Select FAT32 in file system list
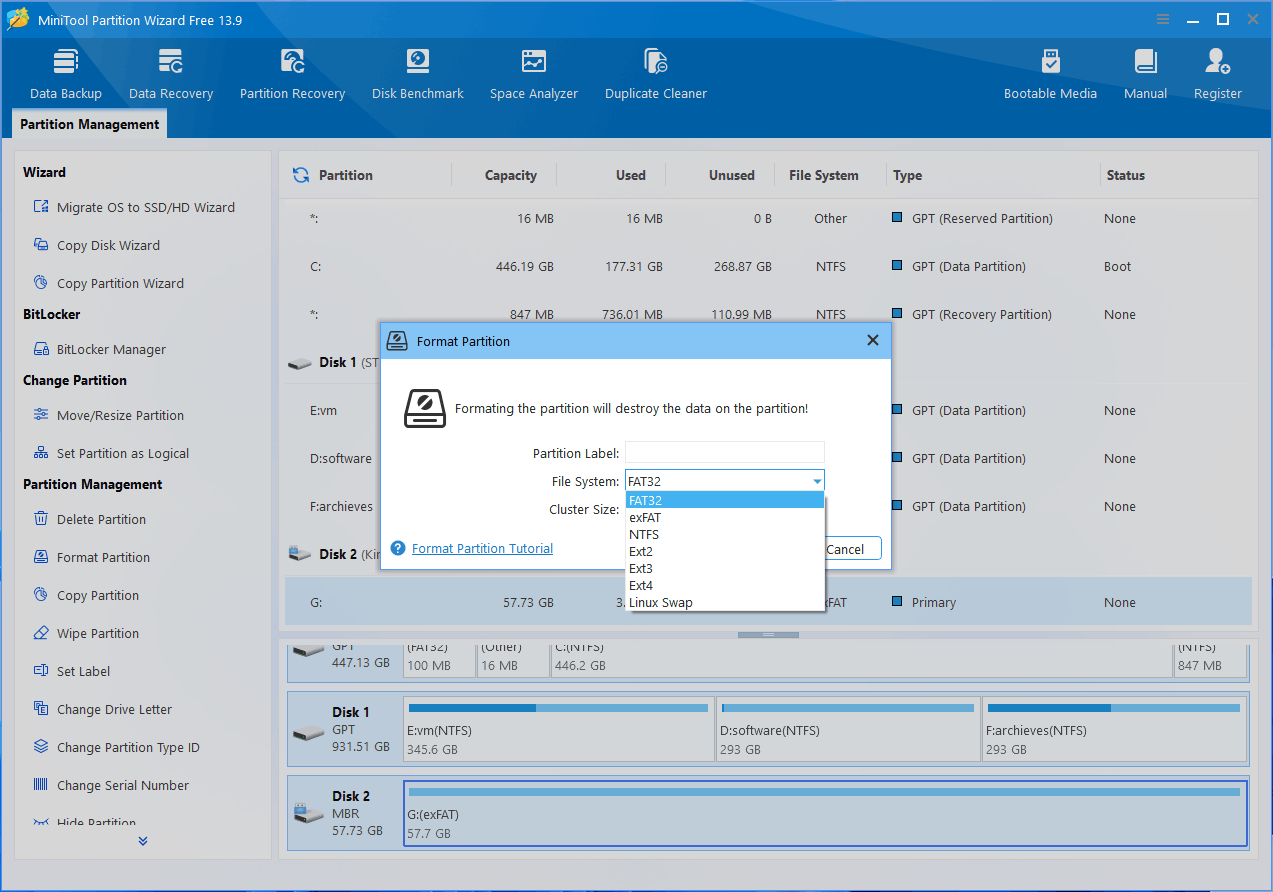Screen dimensions: 1273x892 [x=725, y=500]
